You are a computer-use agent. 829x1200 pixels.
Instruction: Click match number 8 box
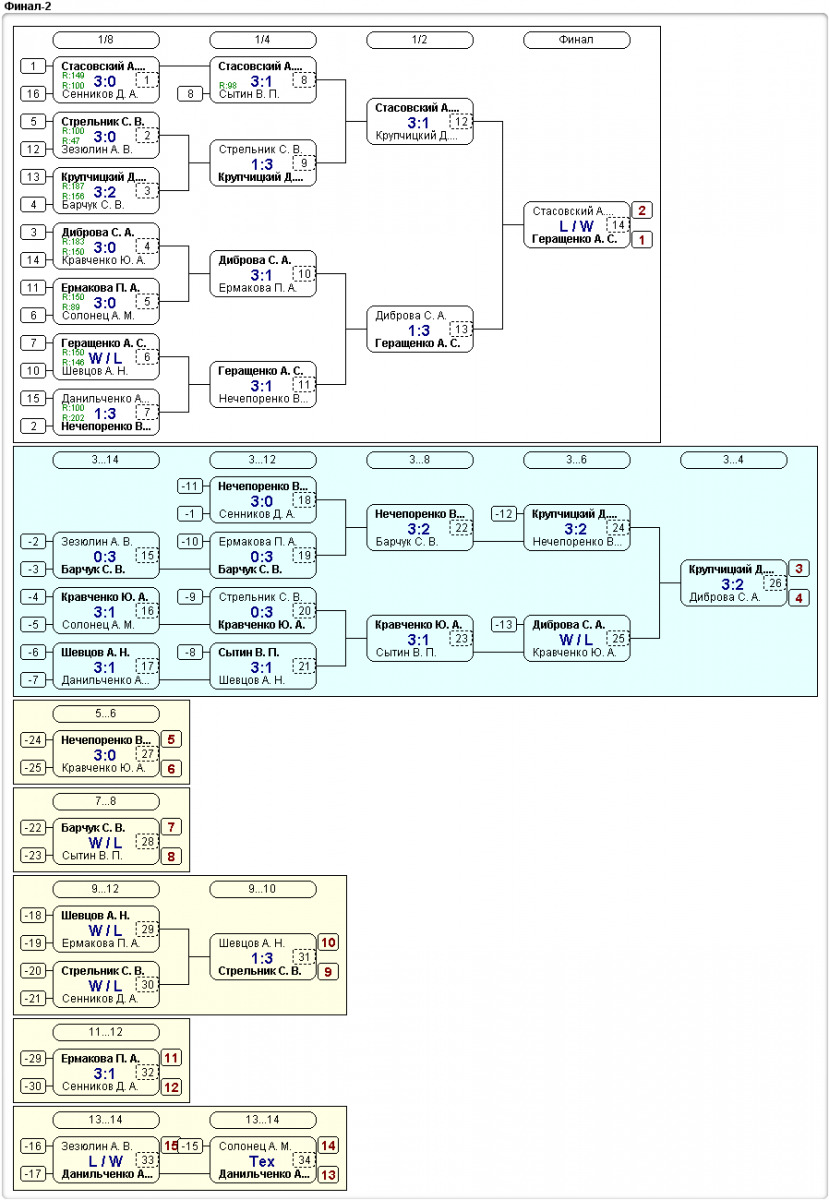304,79
